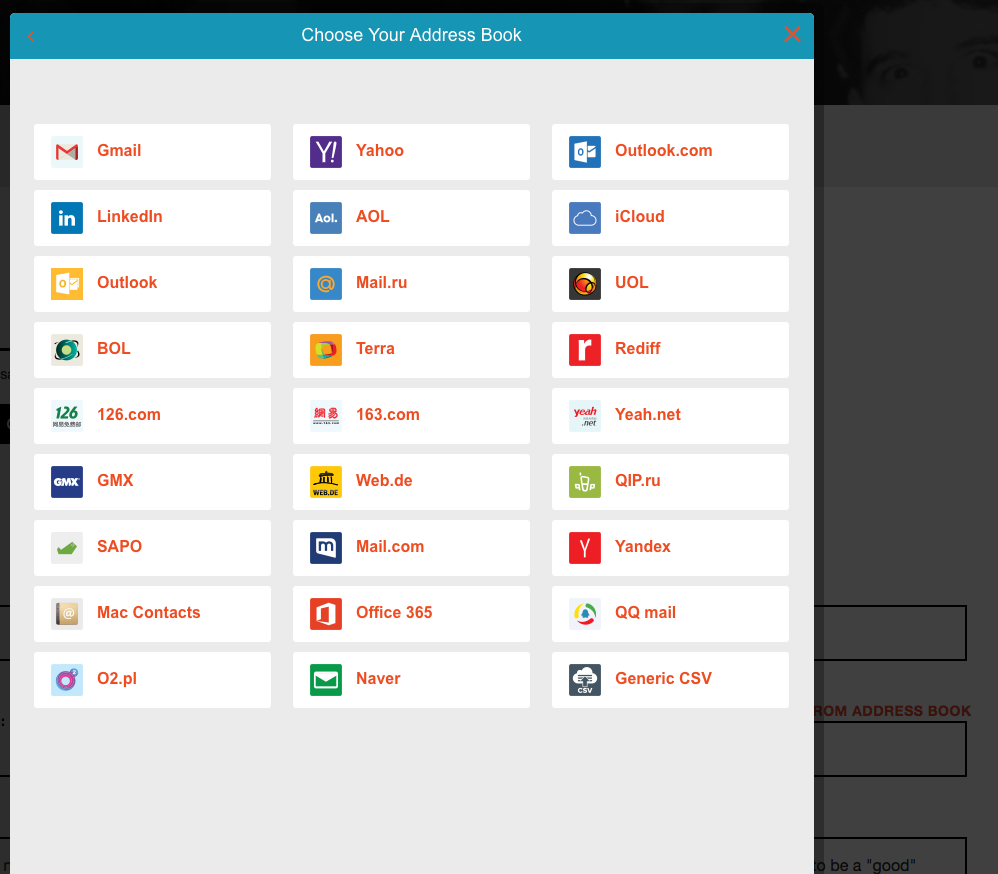This screenshot has height=874, width=998.
Task: Choose the Web.de text label
Action: coord(384,481)
